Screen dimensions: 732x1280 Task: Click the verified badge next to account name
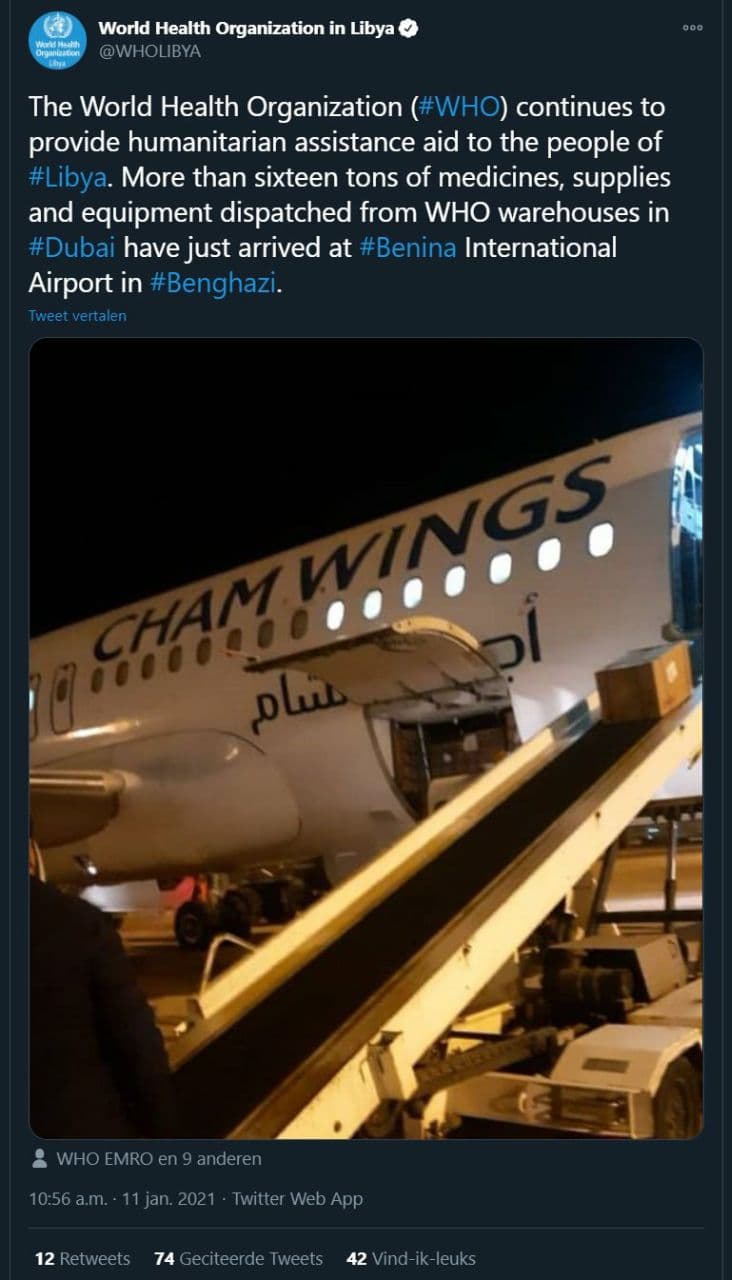(408, 29)
